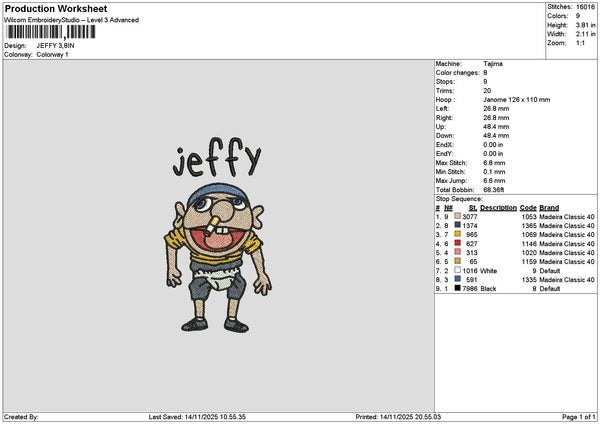Click 'Last Saved: 14/11/2025 10.55.35' footer text

coord(197,417)
